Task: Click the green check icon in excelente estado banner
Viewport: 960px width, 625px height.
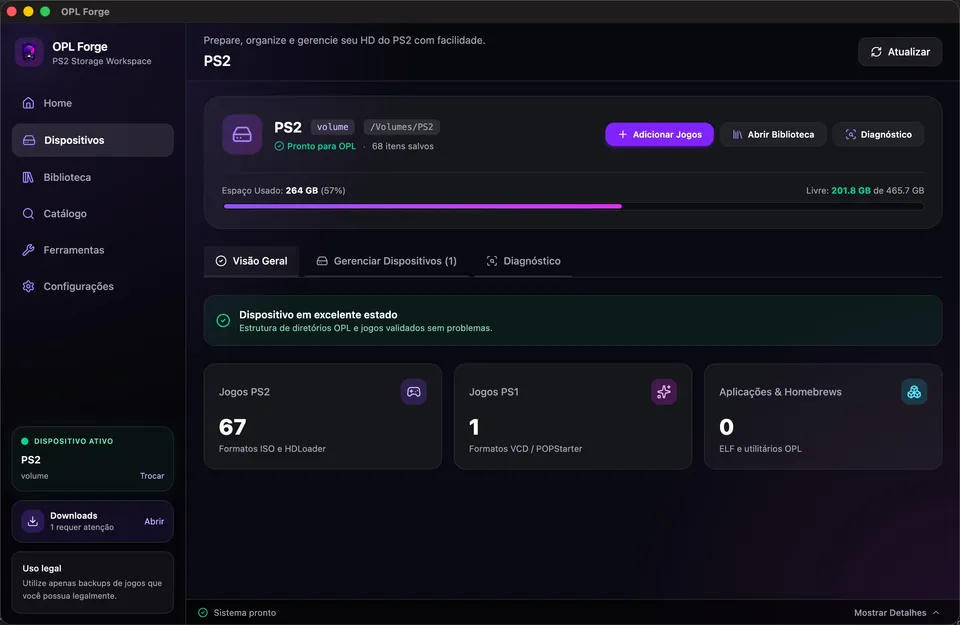Action: (x=223, y=320)
